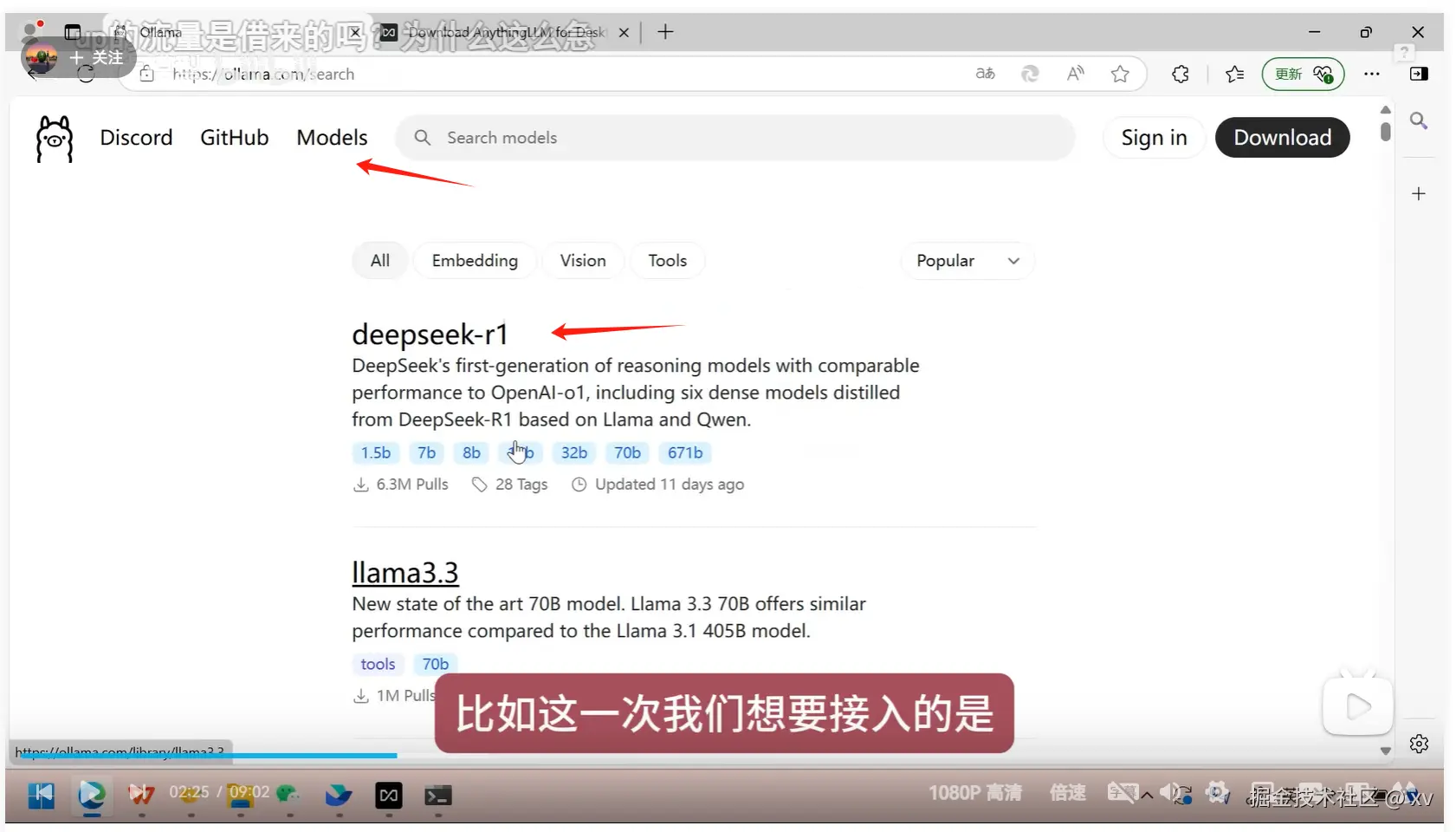This screenshot has width=1456, height=832.
Task: Click the green update button
Action: click(1303, 74)
